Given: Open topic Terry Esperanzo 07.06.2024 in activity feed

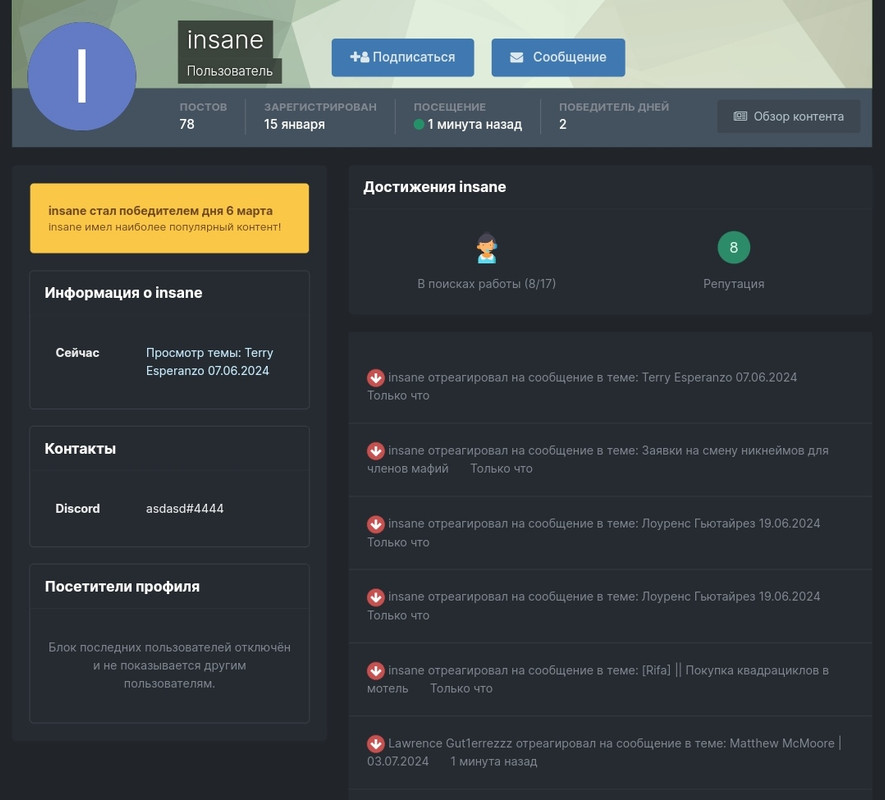Looking at the screenshot, I should 719,377.
